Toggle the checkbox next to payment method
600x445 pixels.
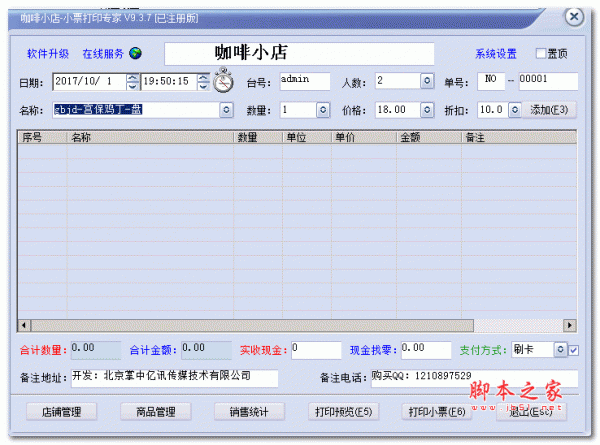(x=573, y=350)
